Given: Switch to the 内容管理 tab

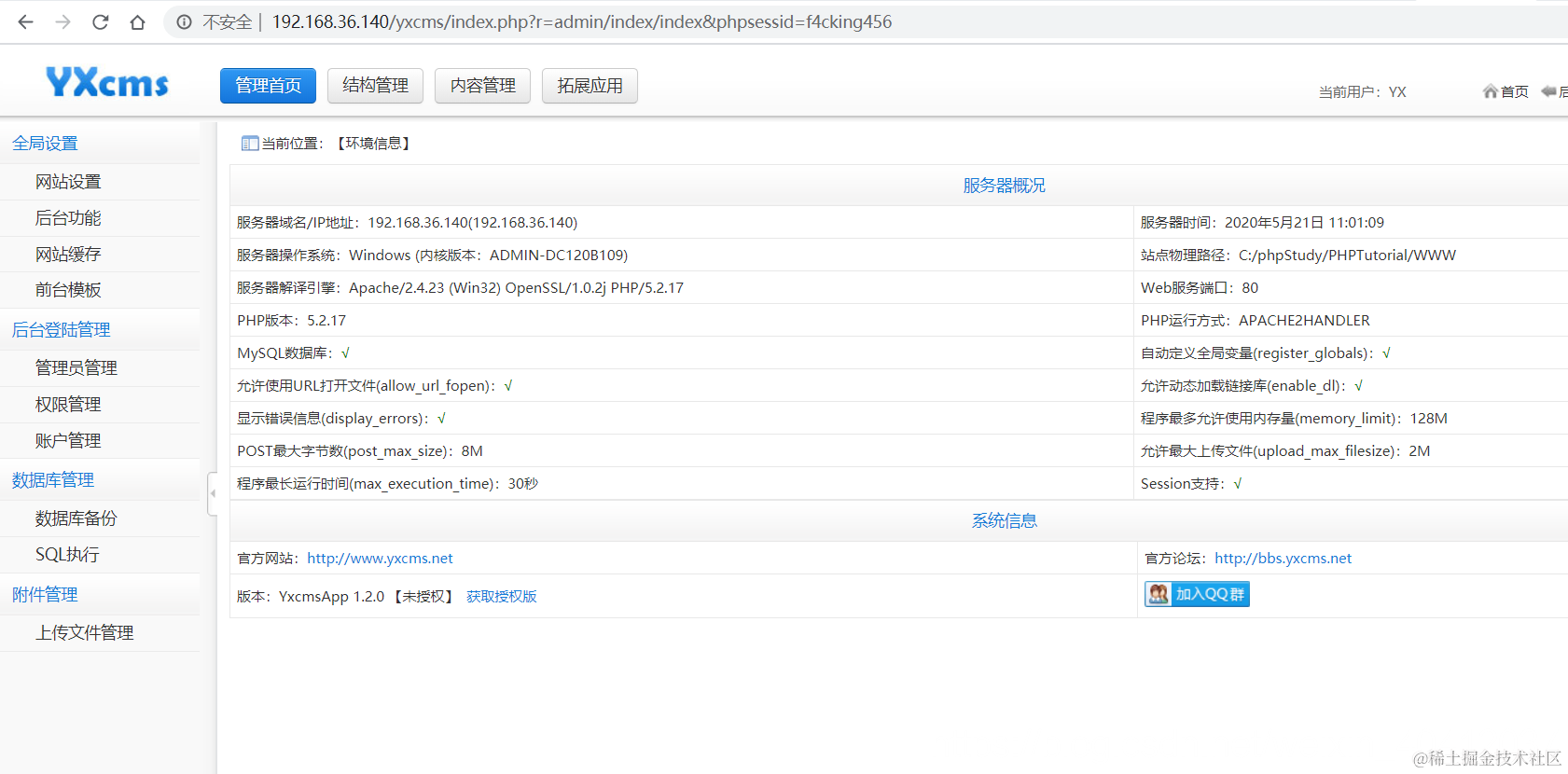Looking at the screenshot, I should tap(482, 86).
